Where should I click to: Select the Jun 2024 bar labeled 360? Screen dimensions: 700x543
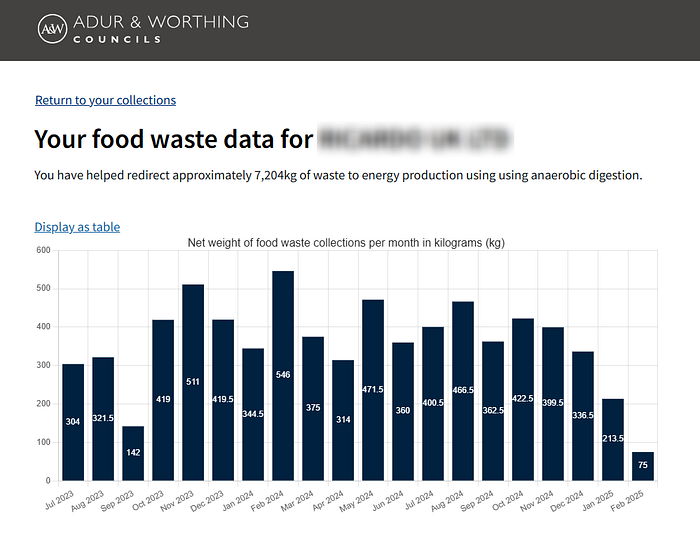coord(403,411)
